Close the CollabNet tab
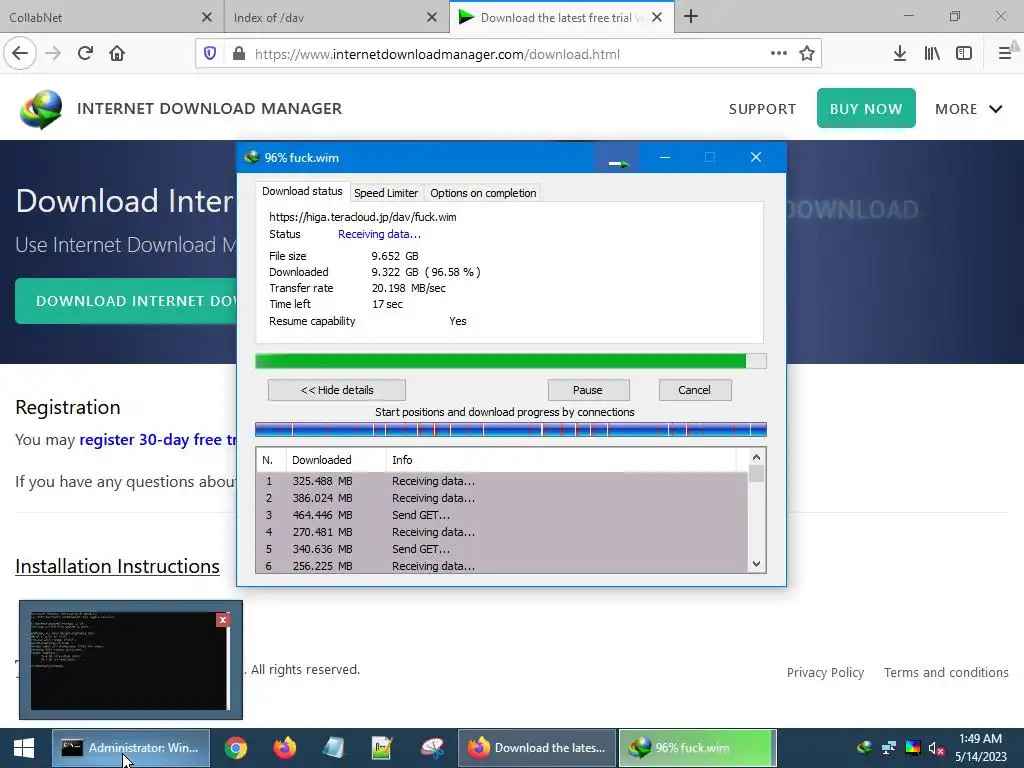1024x768 pixels. click(206, 18)
